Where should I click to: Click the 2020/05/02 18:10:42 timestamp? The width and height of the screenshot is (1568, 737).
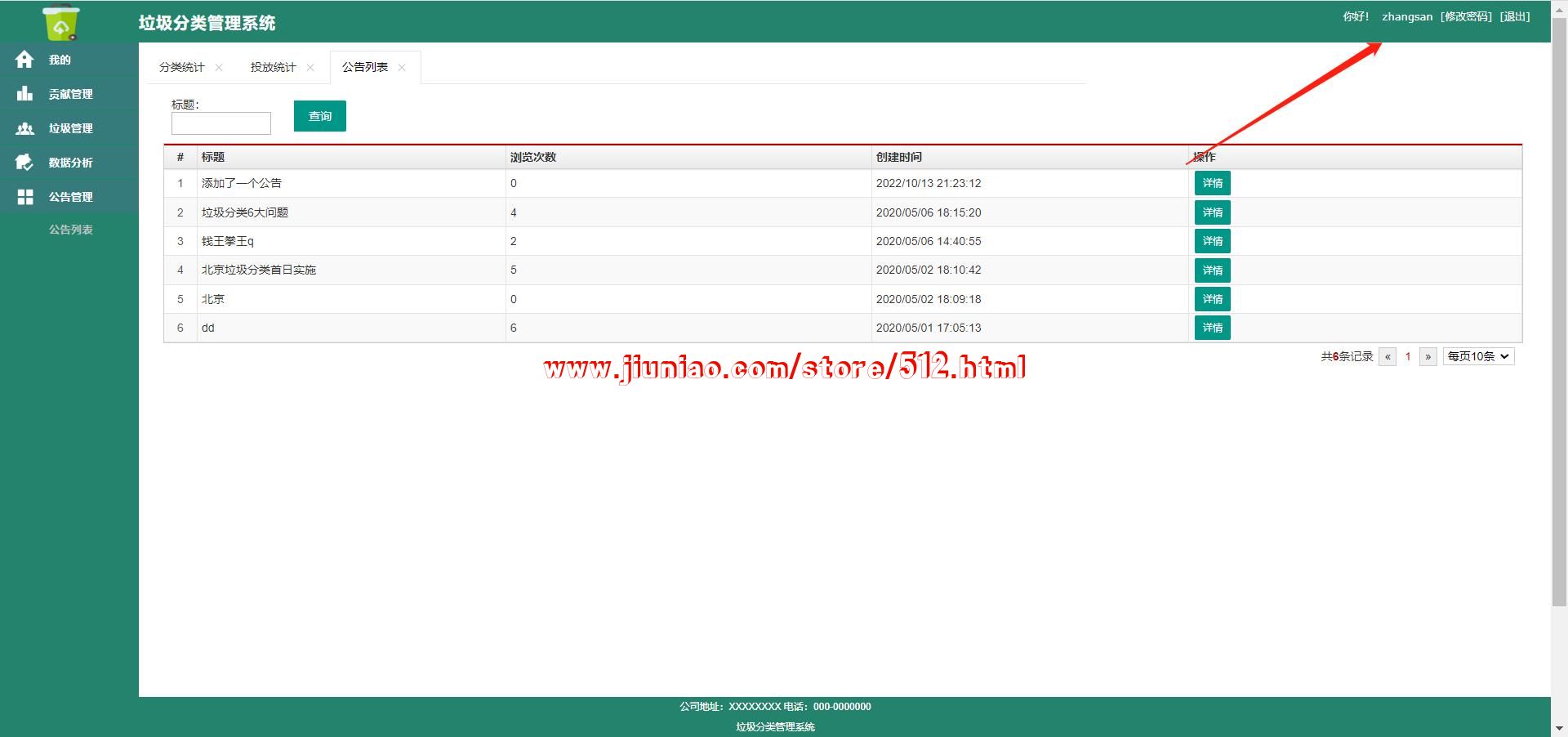coord(929,270)
